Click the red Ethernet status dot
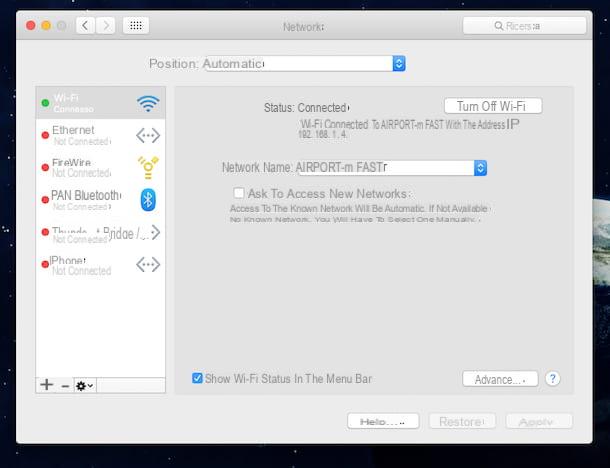Viewport: 610px width, 468px height. (45, 135)
